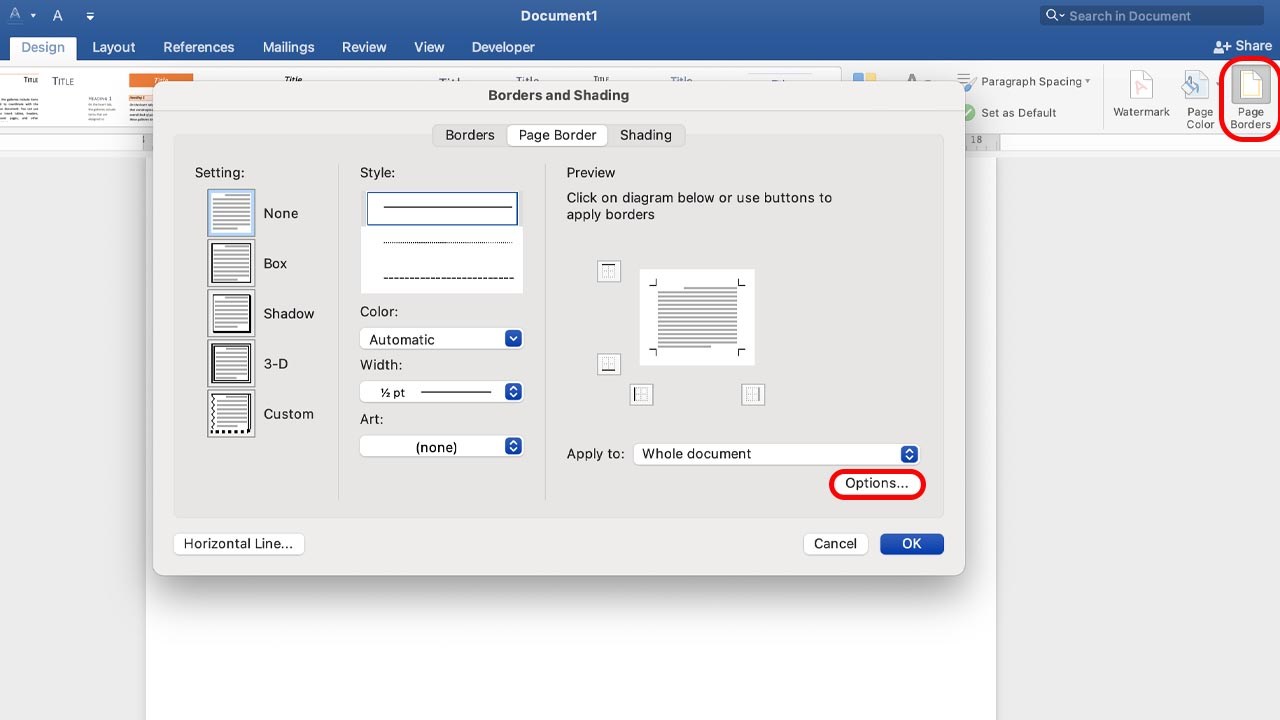Select the None border setting icon

(x=231, y=213)
